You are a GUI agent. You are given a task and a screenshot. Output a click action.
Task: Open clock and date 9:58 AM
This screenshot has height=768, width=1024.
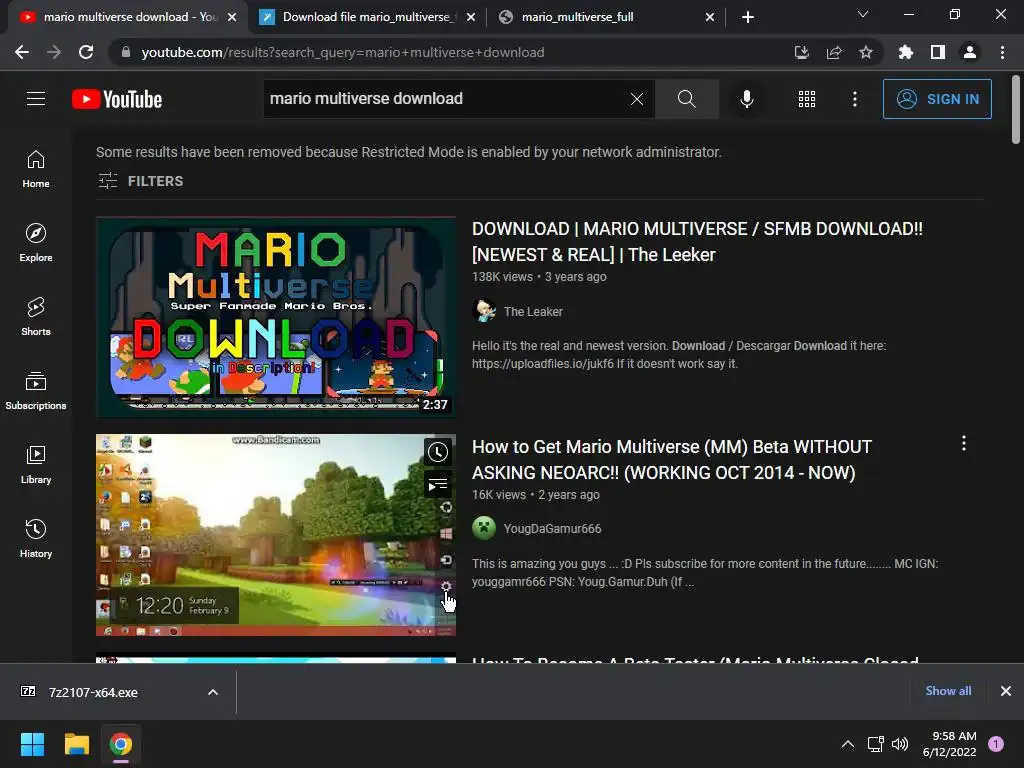click(950, 744)
